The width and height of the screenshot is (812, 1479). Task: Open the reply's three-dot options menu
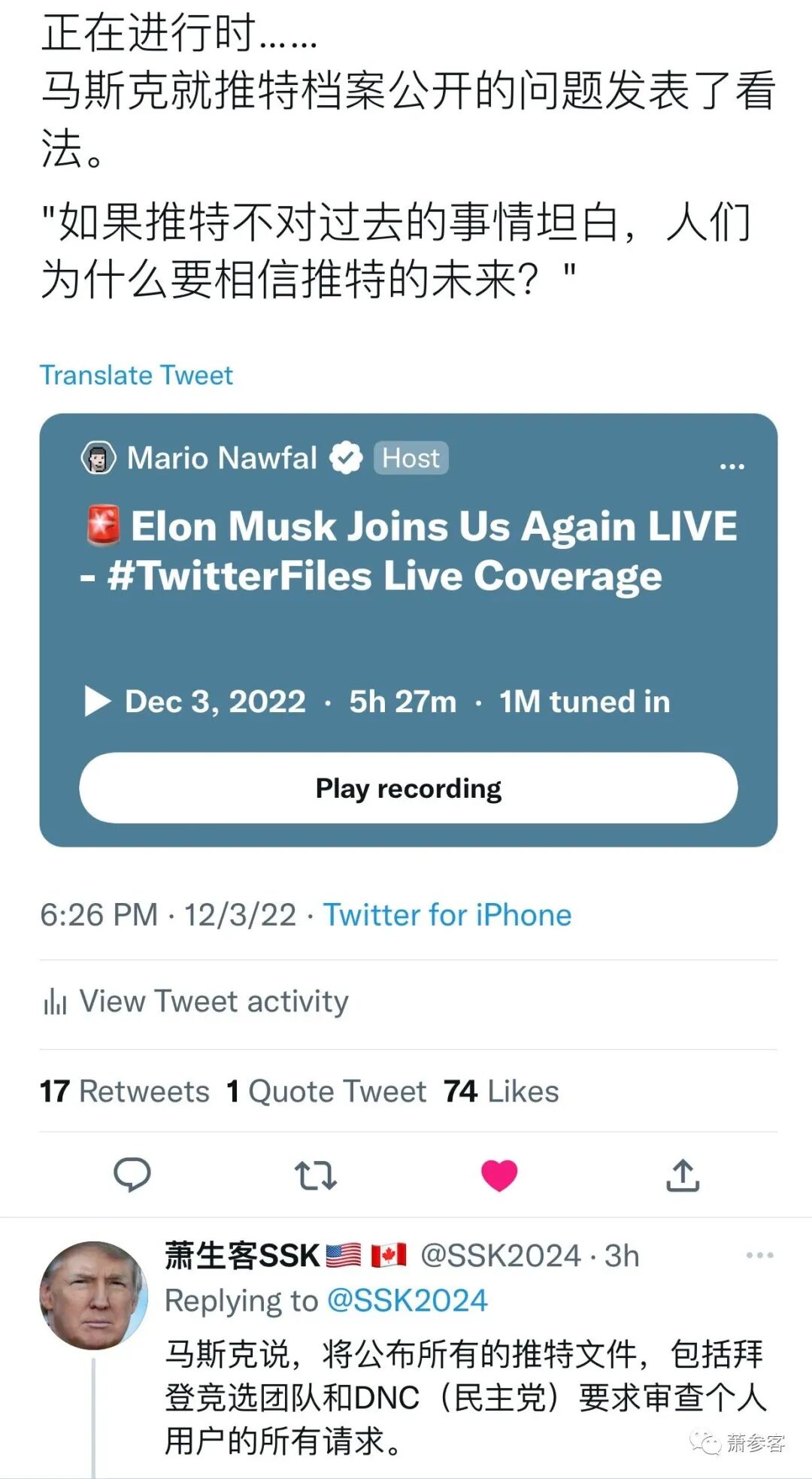click(x=759, y=1255)
